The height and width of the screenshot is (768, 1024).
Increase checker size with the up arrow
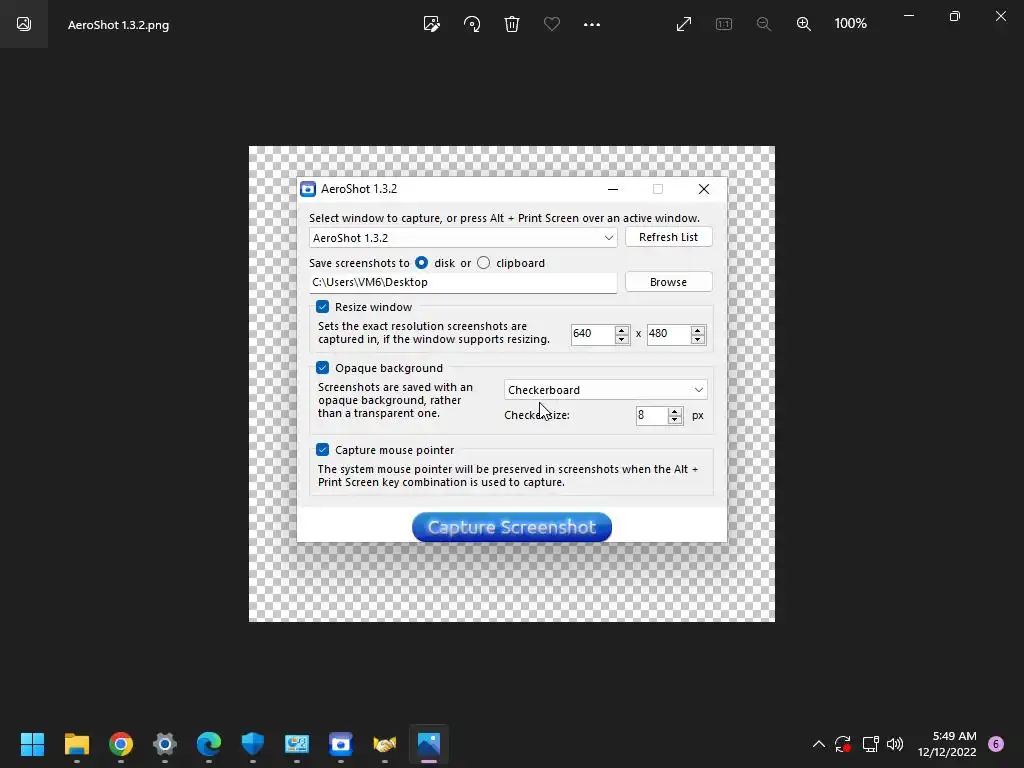[x=675, y=411]
